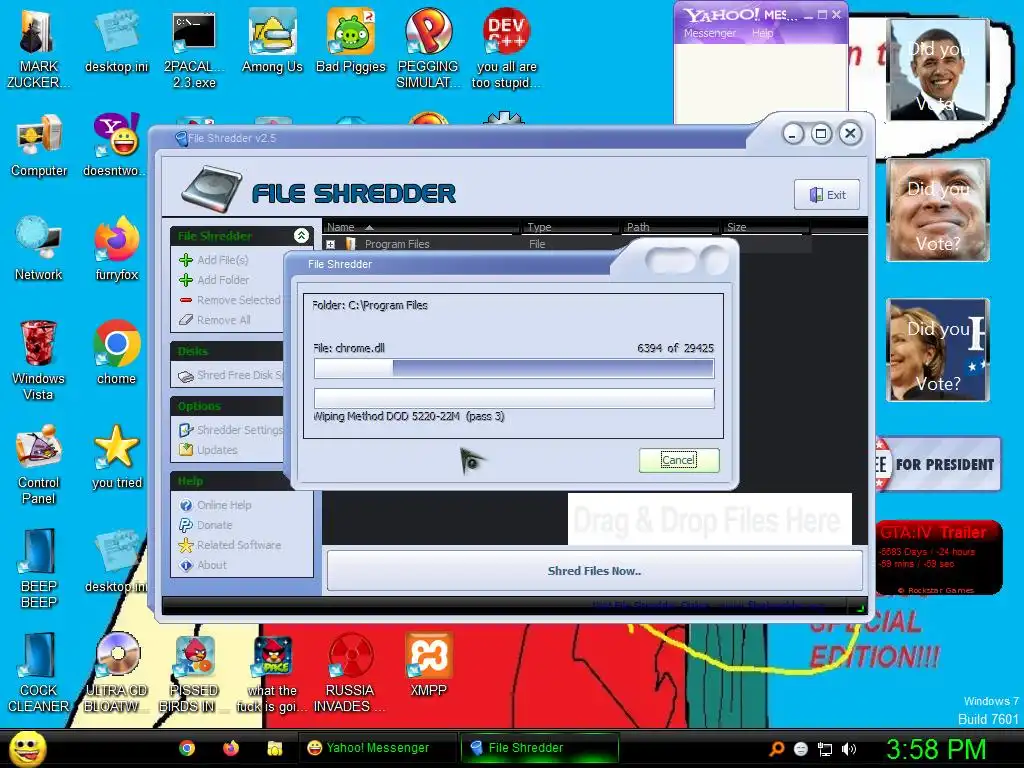Open the file explorer taskbar icon
Image resolution: width=1024 pixels, height=768 pixels.
[x=274, y=748]
